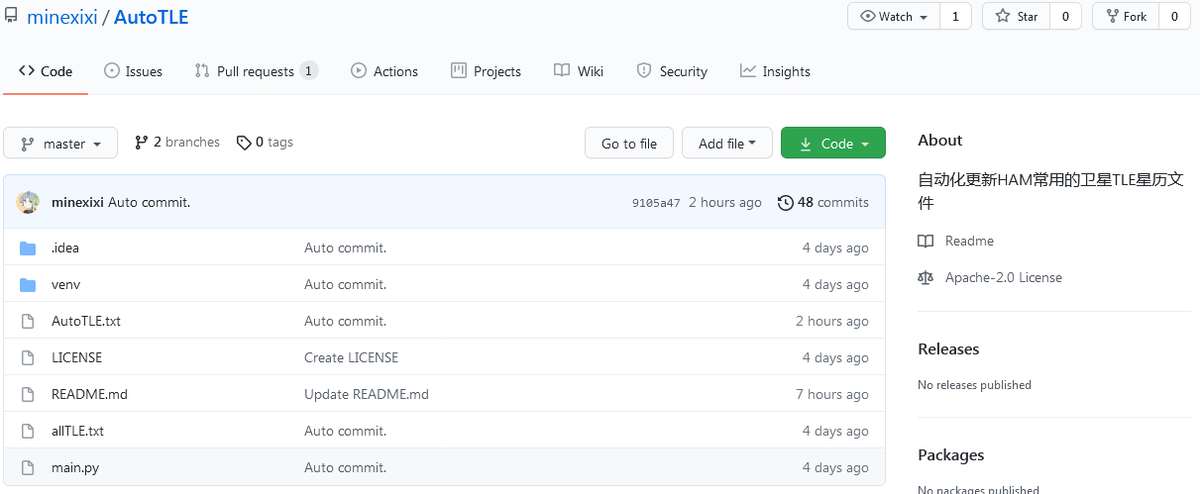View the 0 tags link

click(x=265, y=143)
